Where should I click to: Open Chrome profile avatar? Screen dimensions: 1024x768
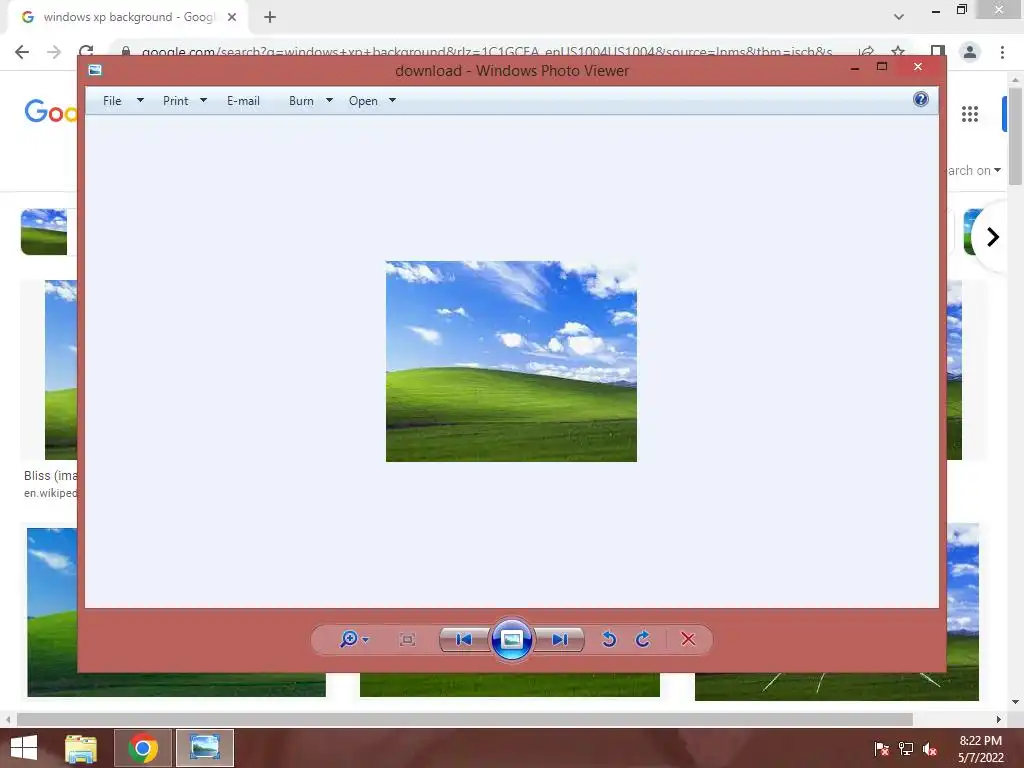tap(970, 52)
